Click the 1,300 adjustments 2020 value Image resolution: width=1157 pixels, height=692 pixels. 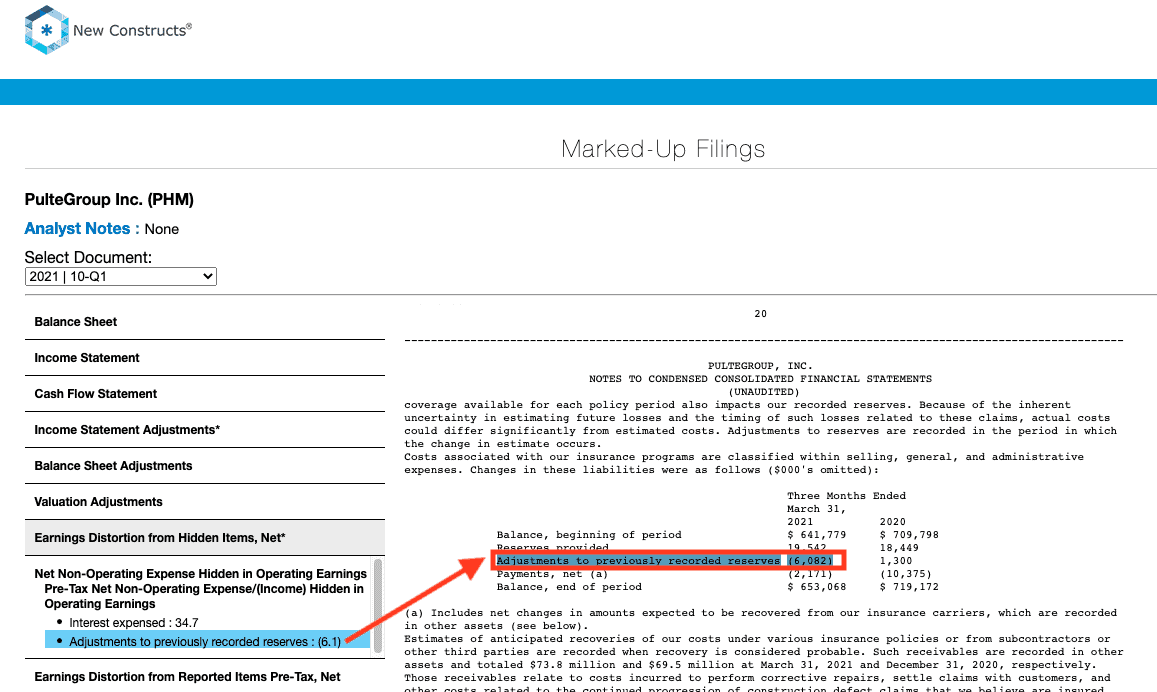(x=896, y=561)
